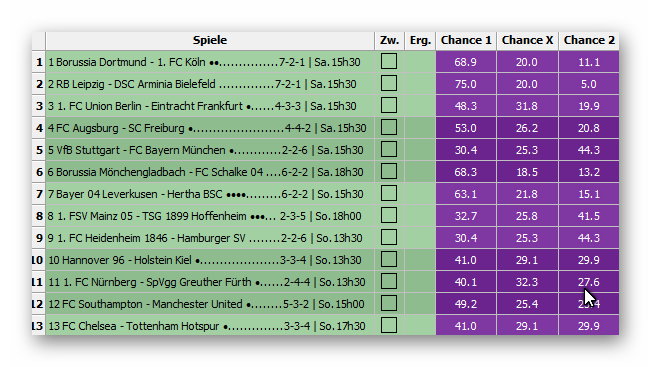Select the Erg. column header
This screenshot has width=651, height=367.
click(x=420, y=40)
